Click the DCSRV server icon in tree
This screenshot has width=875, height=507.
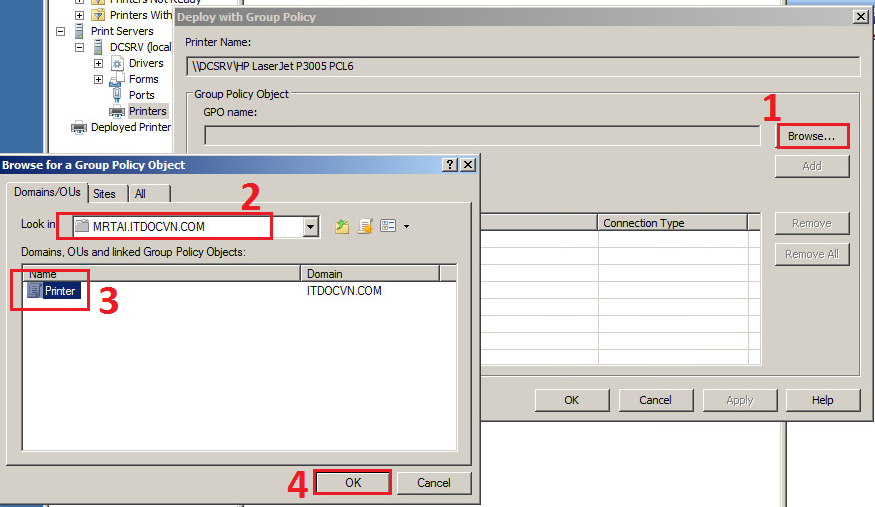point(98,47)
